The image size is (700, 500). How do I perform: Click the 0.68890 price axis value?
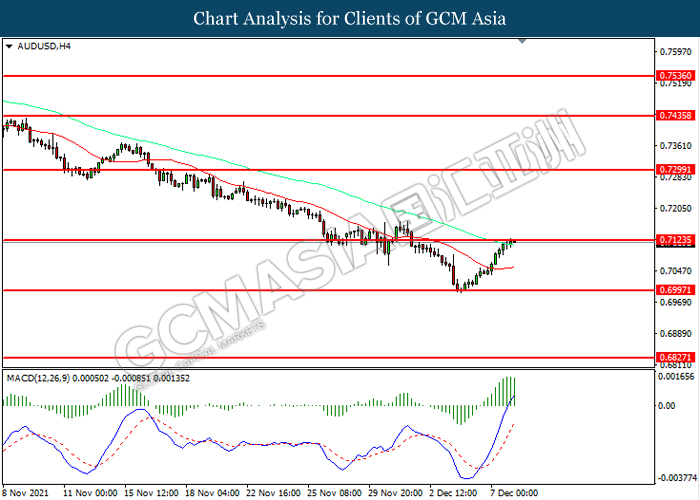point(675,333)
